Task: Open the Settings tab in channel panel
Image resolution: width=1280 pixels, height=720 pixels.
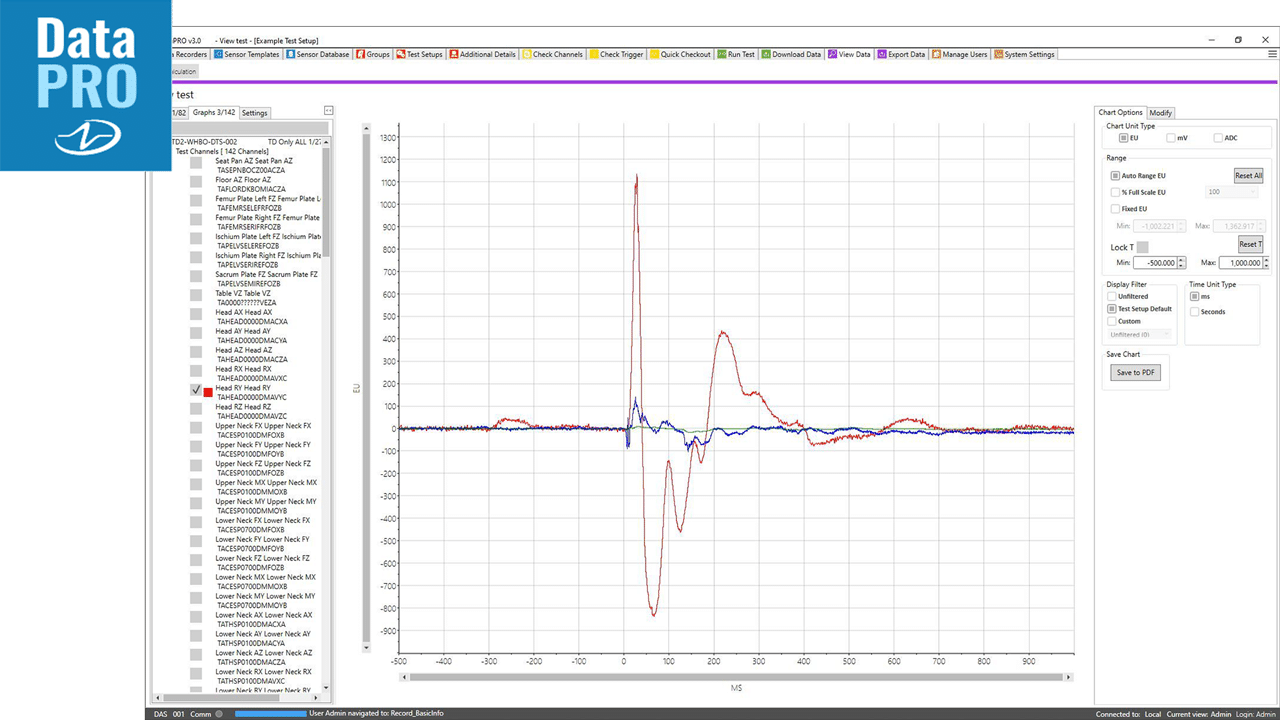Action: coord(254,113)
